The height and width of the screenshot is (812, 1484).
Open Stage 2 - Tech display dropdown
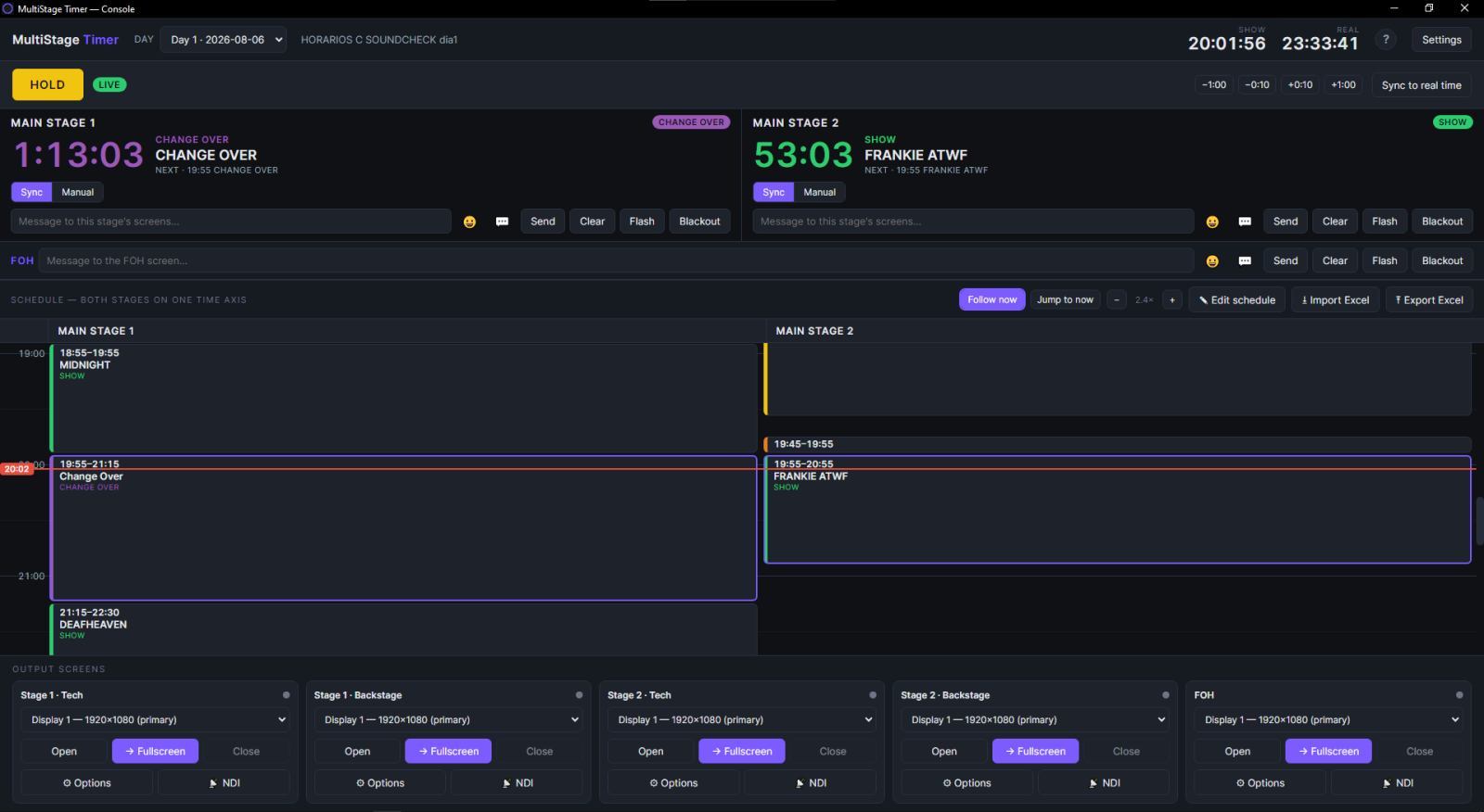coord(742,720)
